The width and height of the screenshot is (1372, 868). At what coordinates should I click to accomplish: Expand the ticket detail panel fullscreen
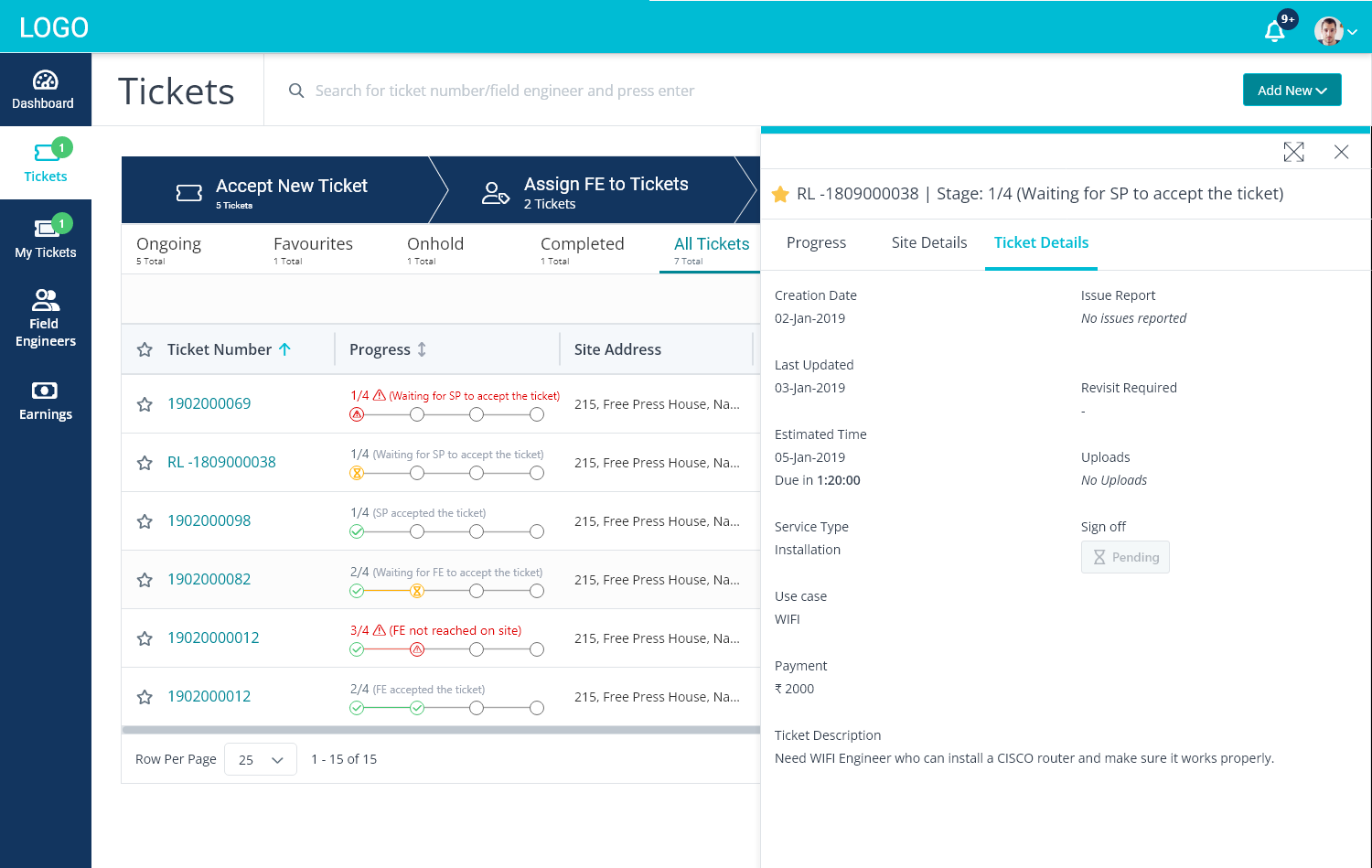click(x=1293, y=152)
